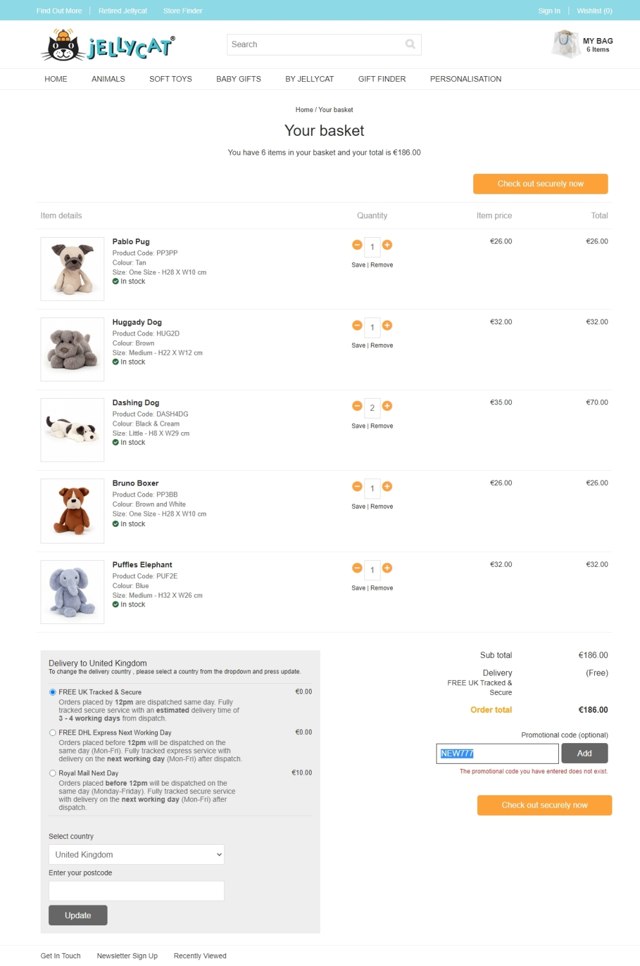Open the Select country dropdown
The width and height of the screenshot is (640, 966).
(x=136, y=855)
